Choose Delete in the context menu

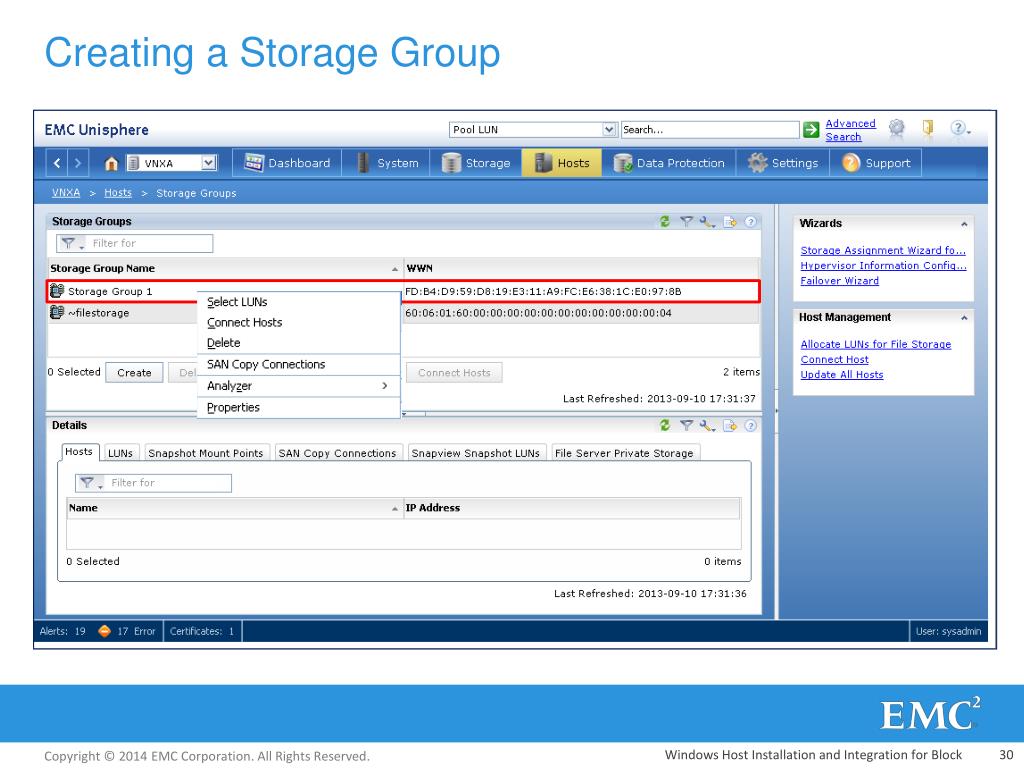pyautogui.click(x=299, y=343)
